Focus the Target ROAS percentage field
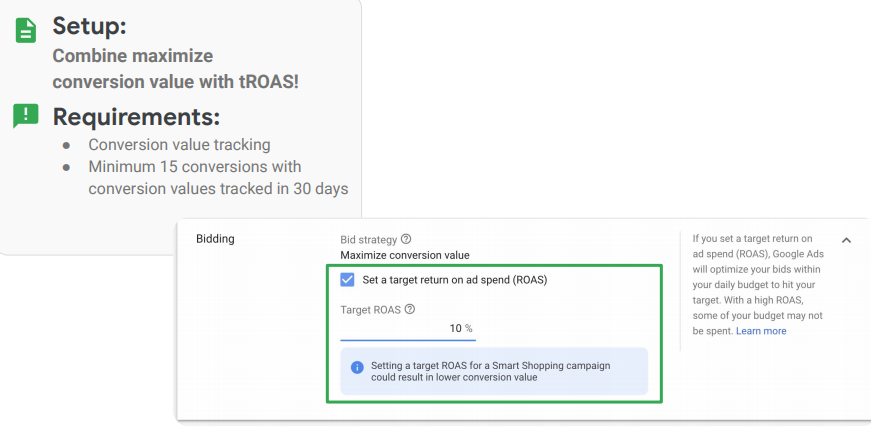871x426 pixels. pos(410,329)
